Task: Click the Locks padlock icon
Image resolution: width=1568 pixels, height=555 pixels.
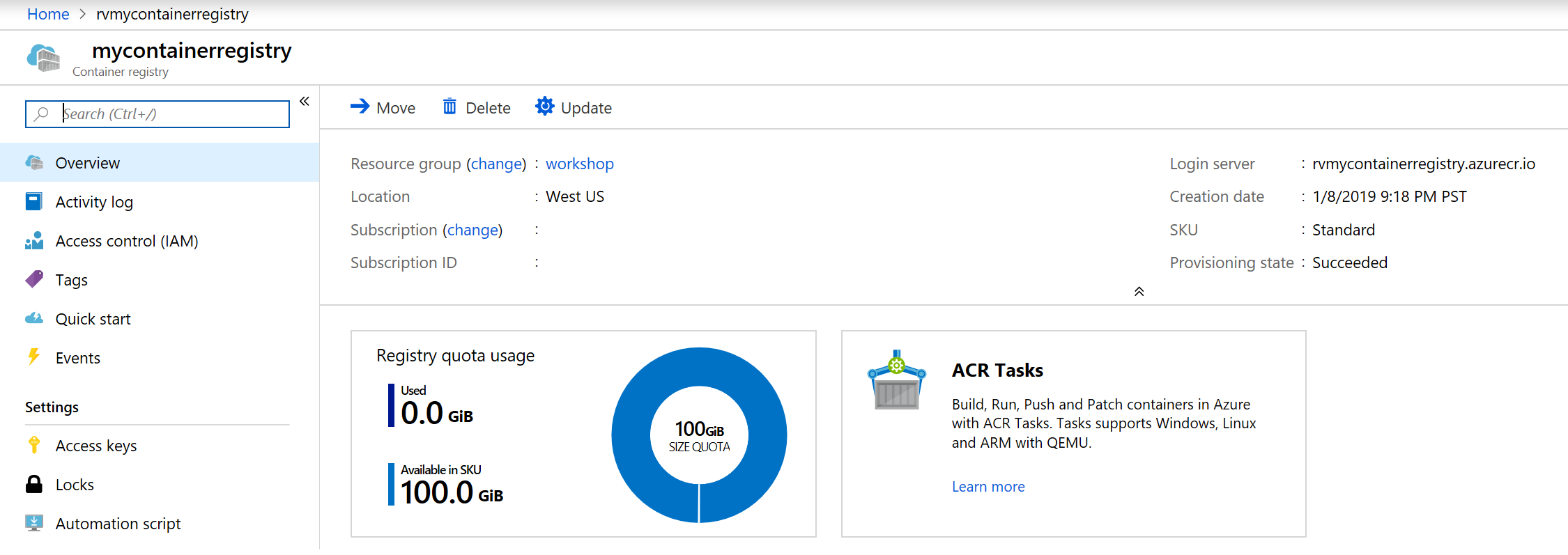Action: pos(33,484)
